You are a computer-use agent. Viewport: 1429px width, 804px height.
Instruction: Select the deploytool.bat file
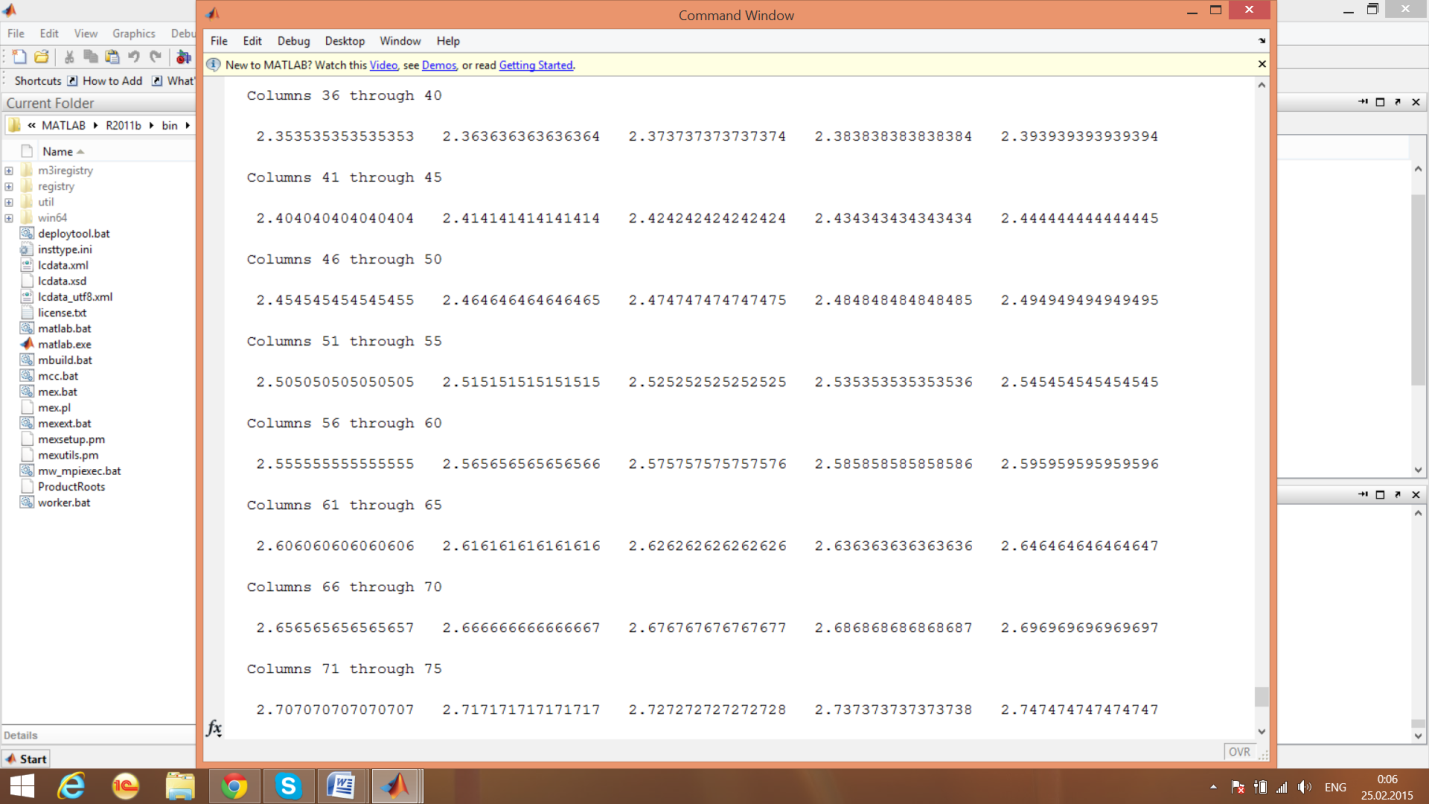point(73,234)
